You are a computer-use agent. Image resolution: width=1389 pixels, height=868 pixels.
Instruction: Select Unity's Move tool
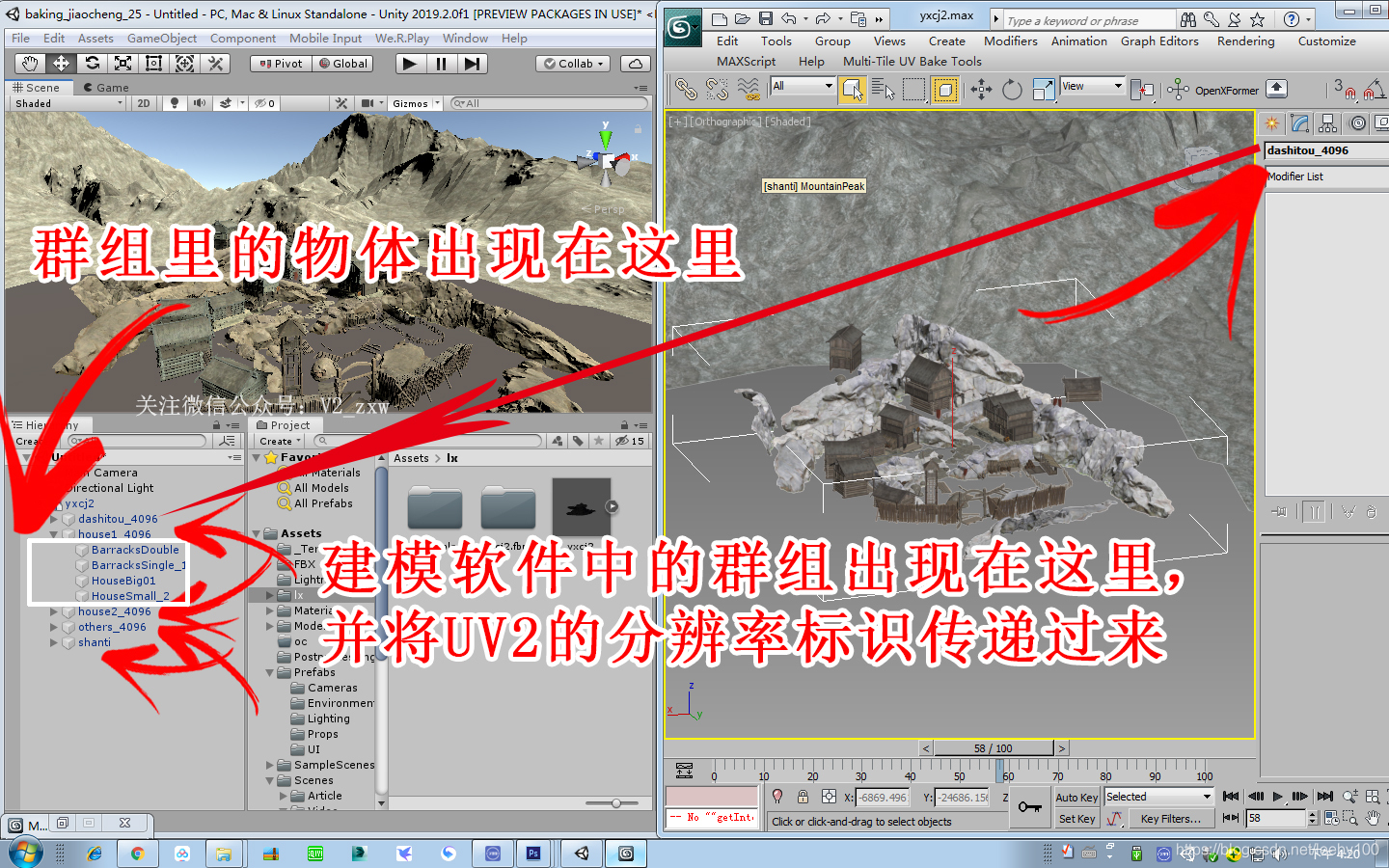tap(61, 64)
